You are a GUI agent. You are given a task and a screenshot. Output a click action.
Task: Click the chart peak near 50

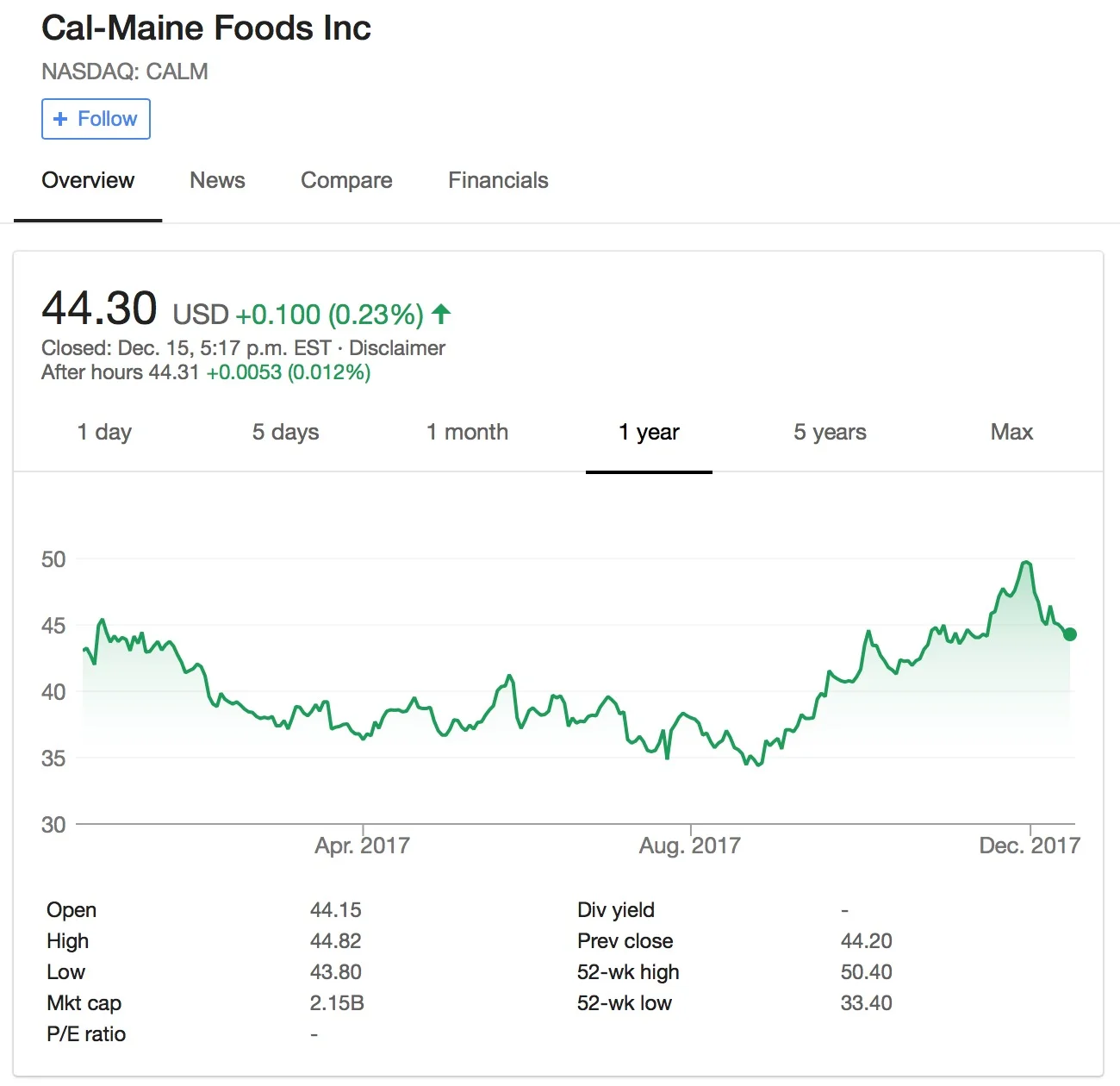click(x=1025, y=563)
